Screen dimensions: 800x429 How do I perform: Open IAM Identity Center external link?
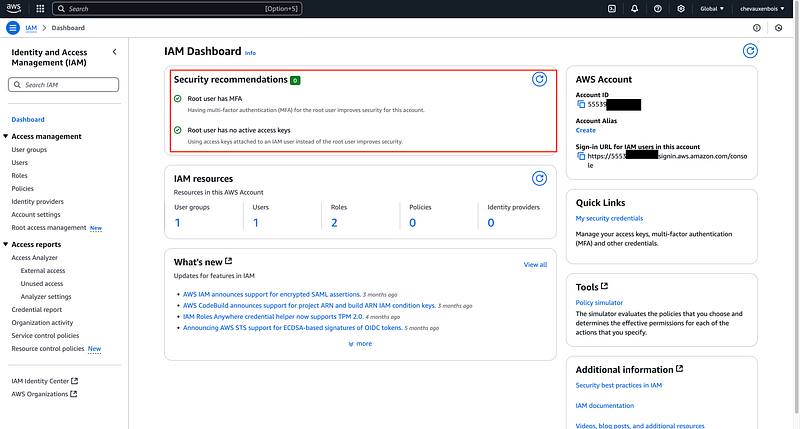click(x=44, y=381)
